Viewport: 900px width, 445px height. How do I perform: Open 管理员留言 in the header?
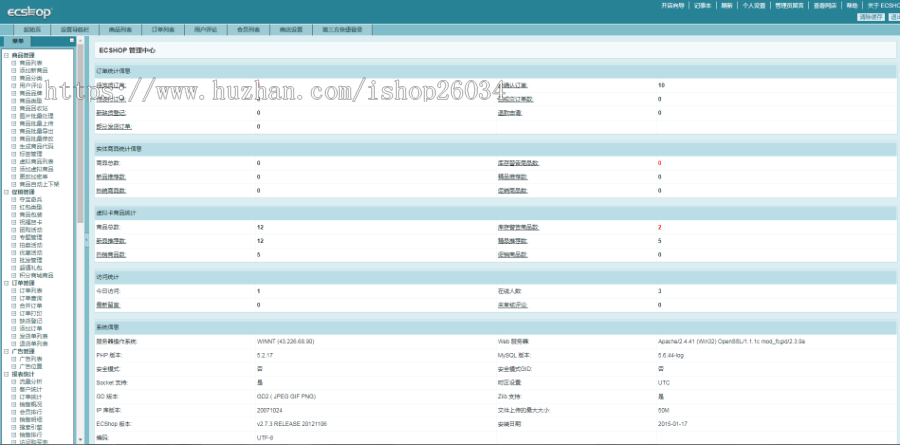click(789, 5)
